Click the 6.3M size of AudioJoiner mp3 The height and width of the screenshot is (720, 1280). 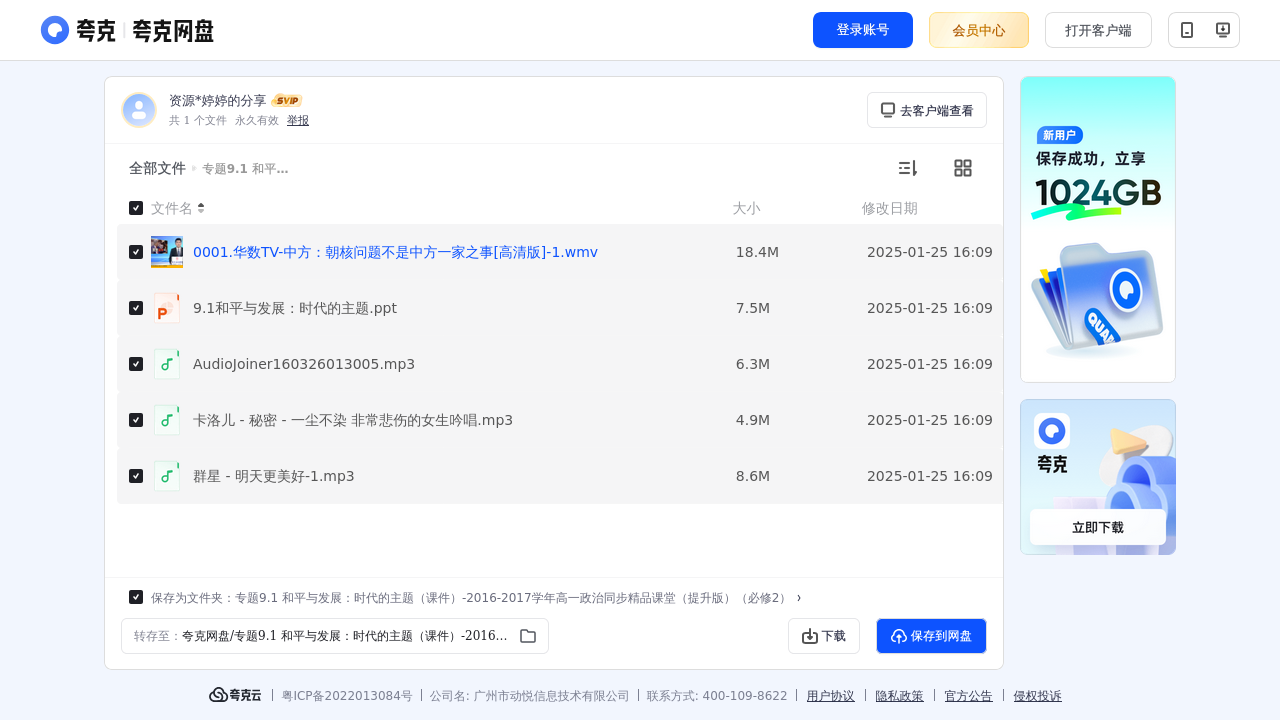point(753,364)
